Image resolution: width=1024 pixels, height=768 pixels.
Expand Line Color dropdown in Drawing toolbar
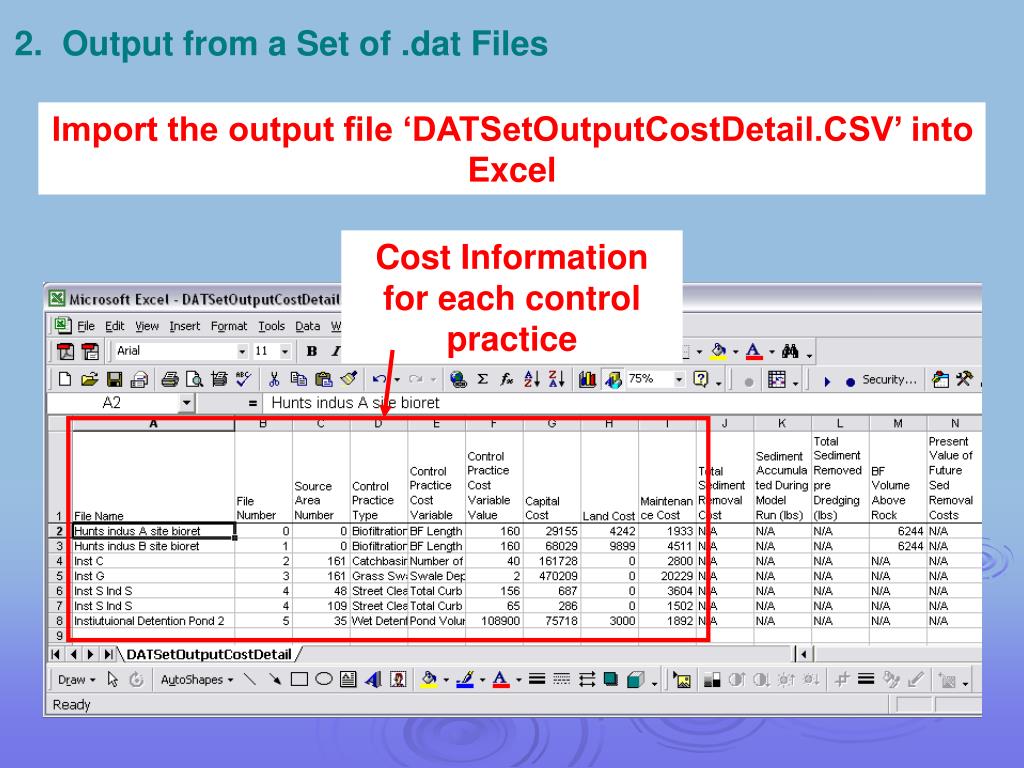(482, 680)
